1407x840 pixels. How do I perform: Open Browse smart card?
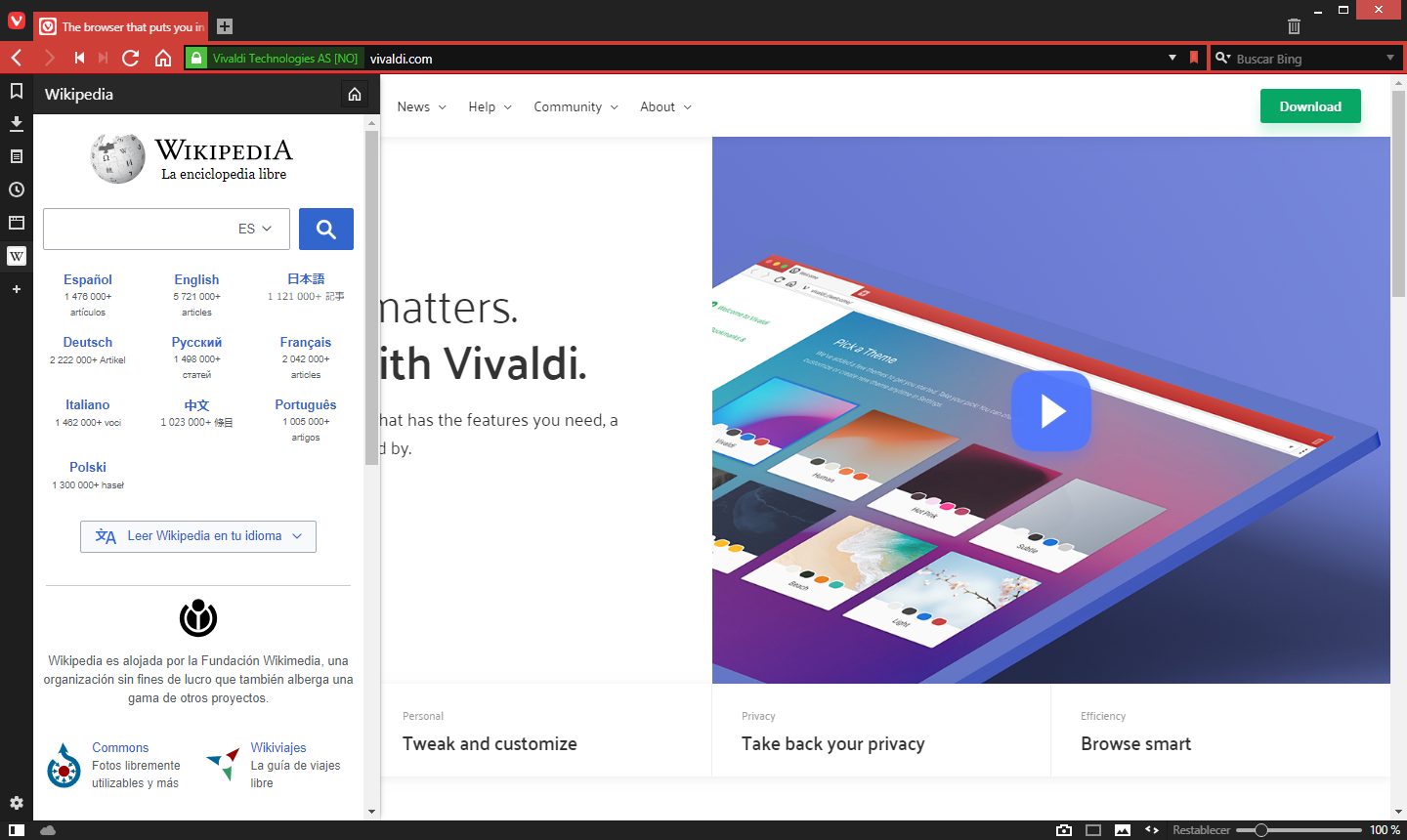[x=1220, y=731]
